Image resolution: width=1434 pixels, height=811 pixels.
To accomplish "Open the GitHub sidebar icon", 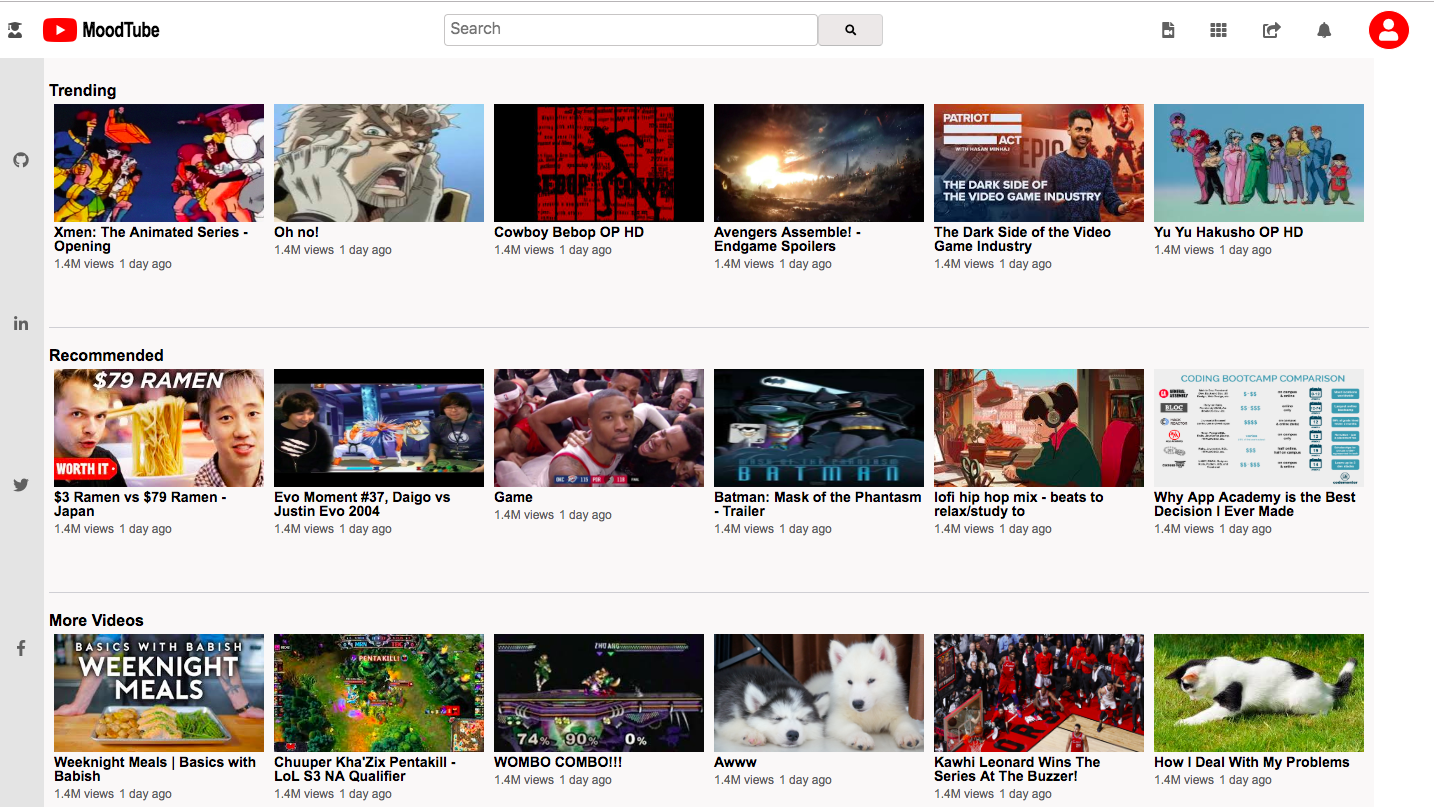I will (21, 160).
